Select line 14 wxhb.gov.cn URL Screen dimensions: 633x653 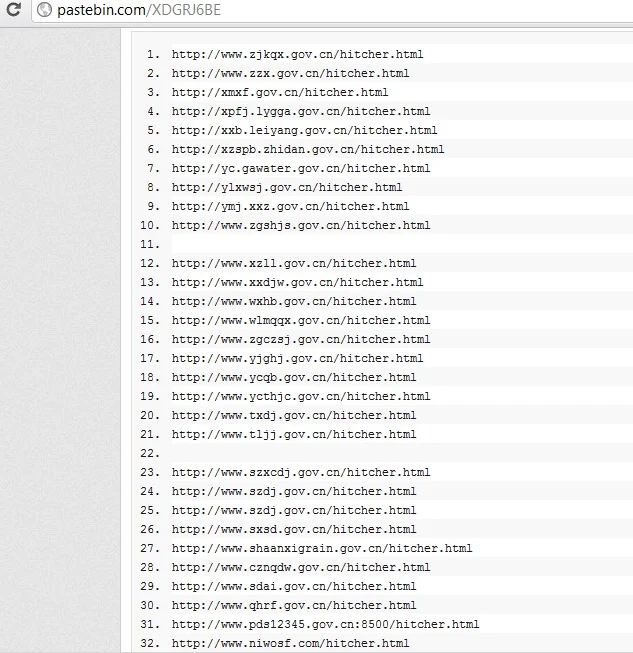click(294, 302)
